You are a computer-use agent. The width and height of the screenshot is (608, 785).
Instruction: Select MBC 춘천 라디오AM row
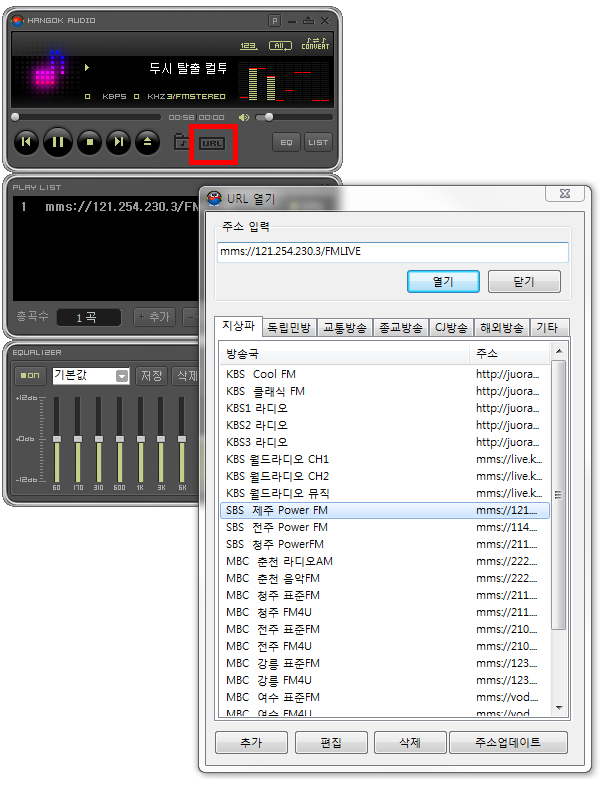click(x=385, y=562)
